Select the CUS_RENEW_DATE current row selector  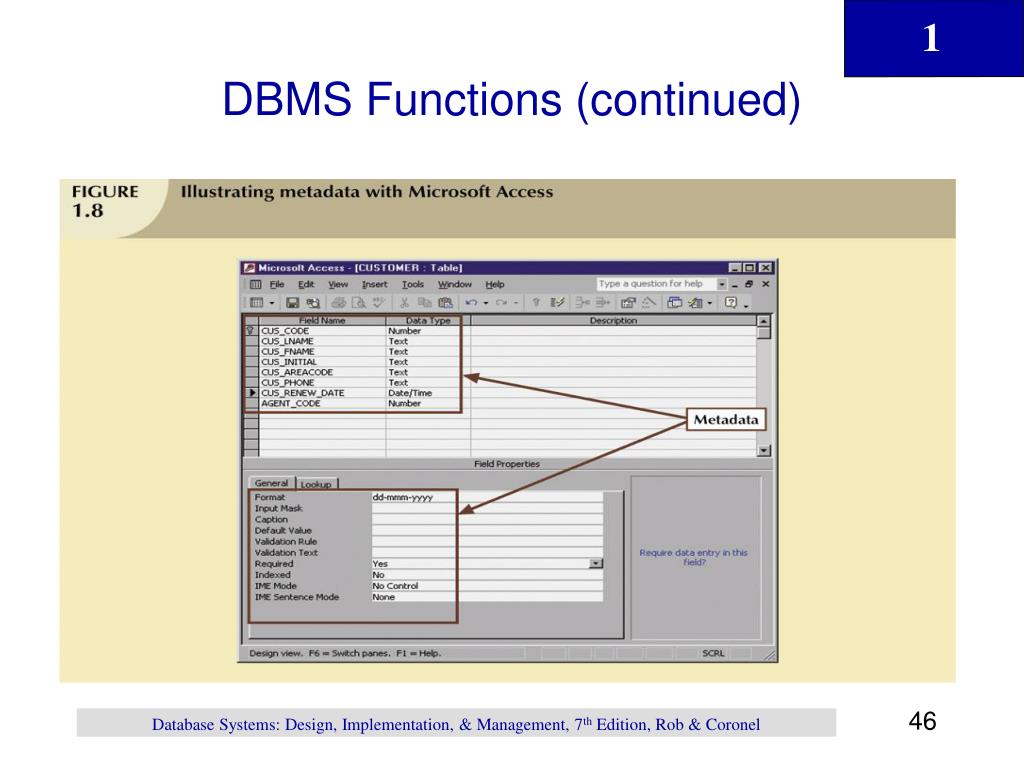pos(251,393)
